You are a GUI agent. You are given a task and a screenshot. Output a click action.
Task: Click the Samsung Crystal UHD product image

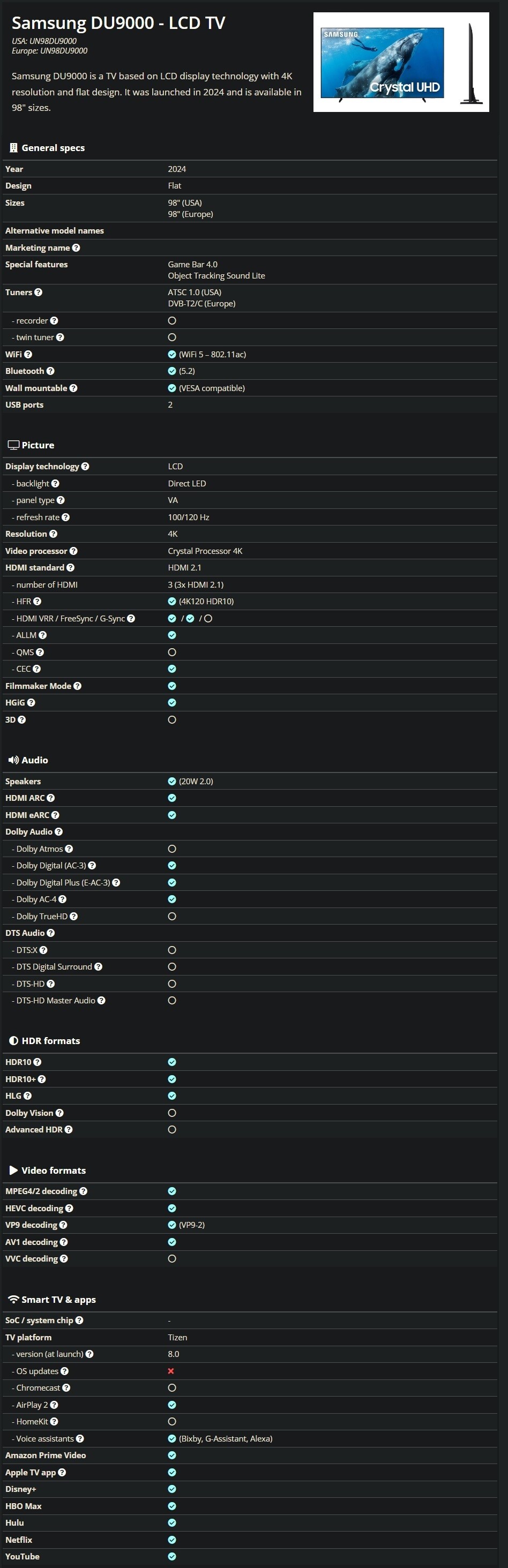click(401, 62)
